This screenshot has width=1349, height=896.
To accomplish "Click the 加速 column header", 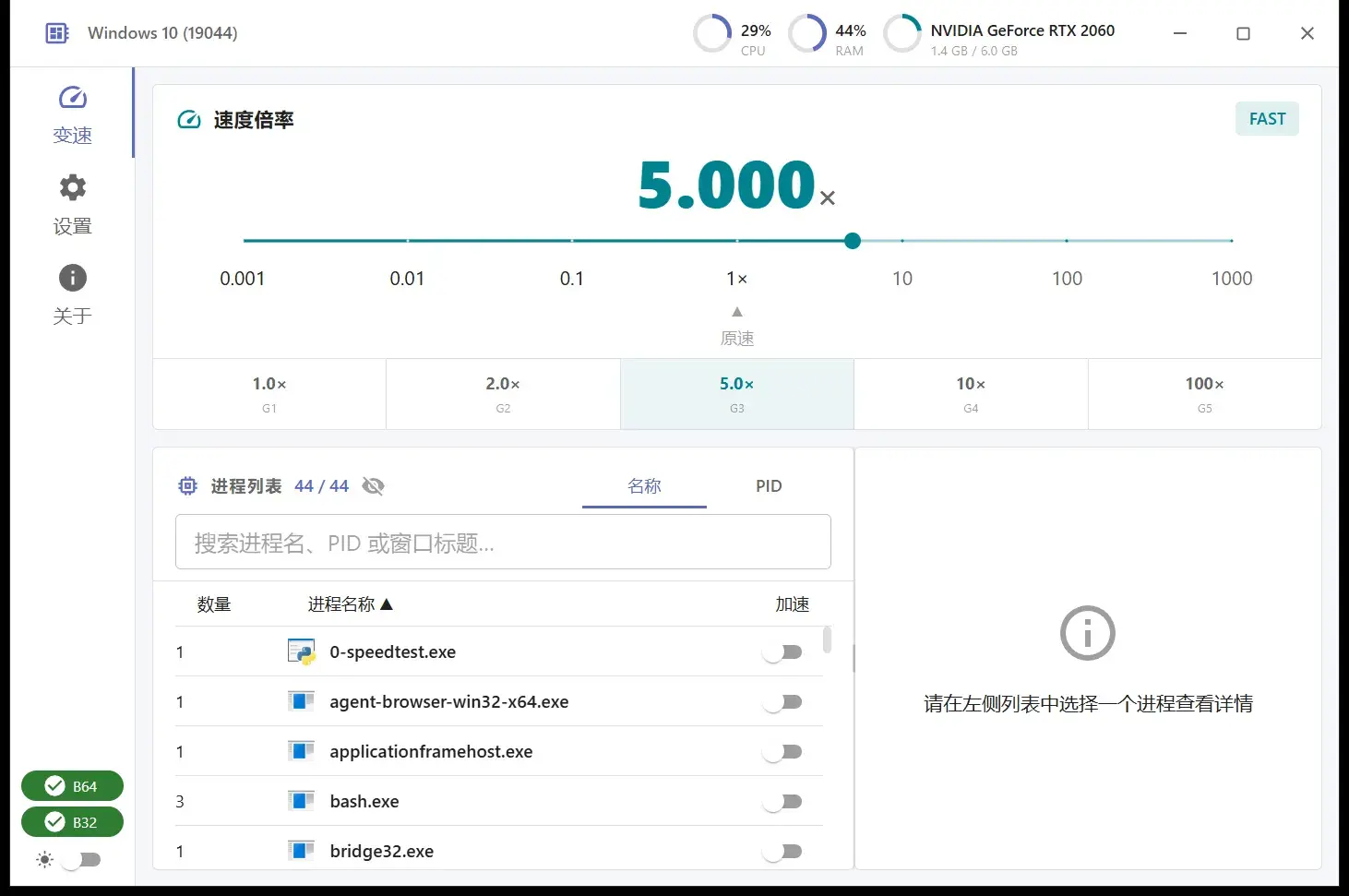I will tap(793, 604).
